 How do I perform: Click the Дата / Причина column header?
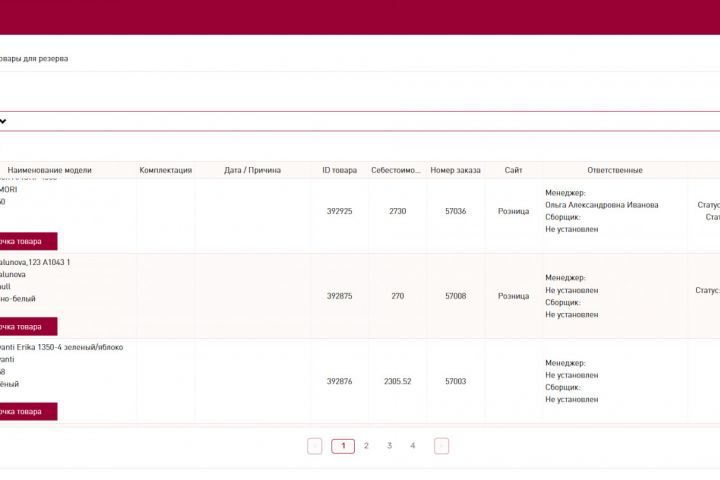(253, 170)
